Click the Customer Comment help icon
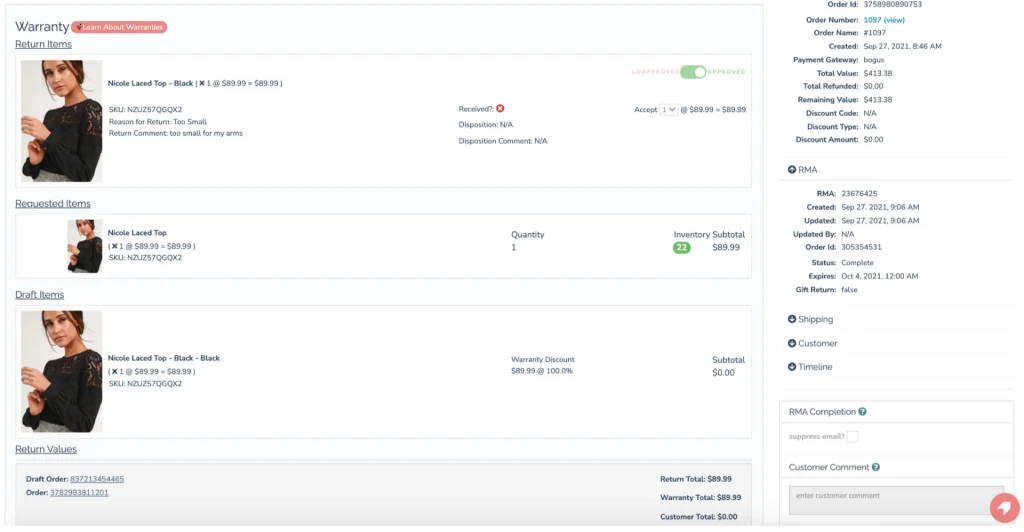The height and width of the screenshot is (532, 1024). tap(875, 467)
